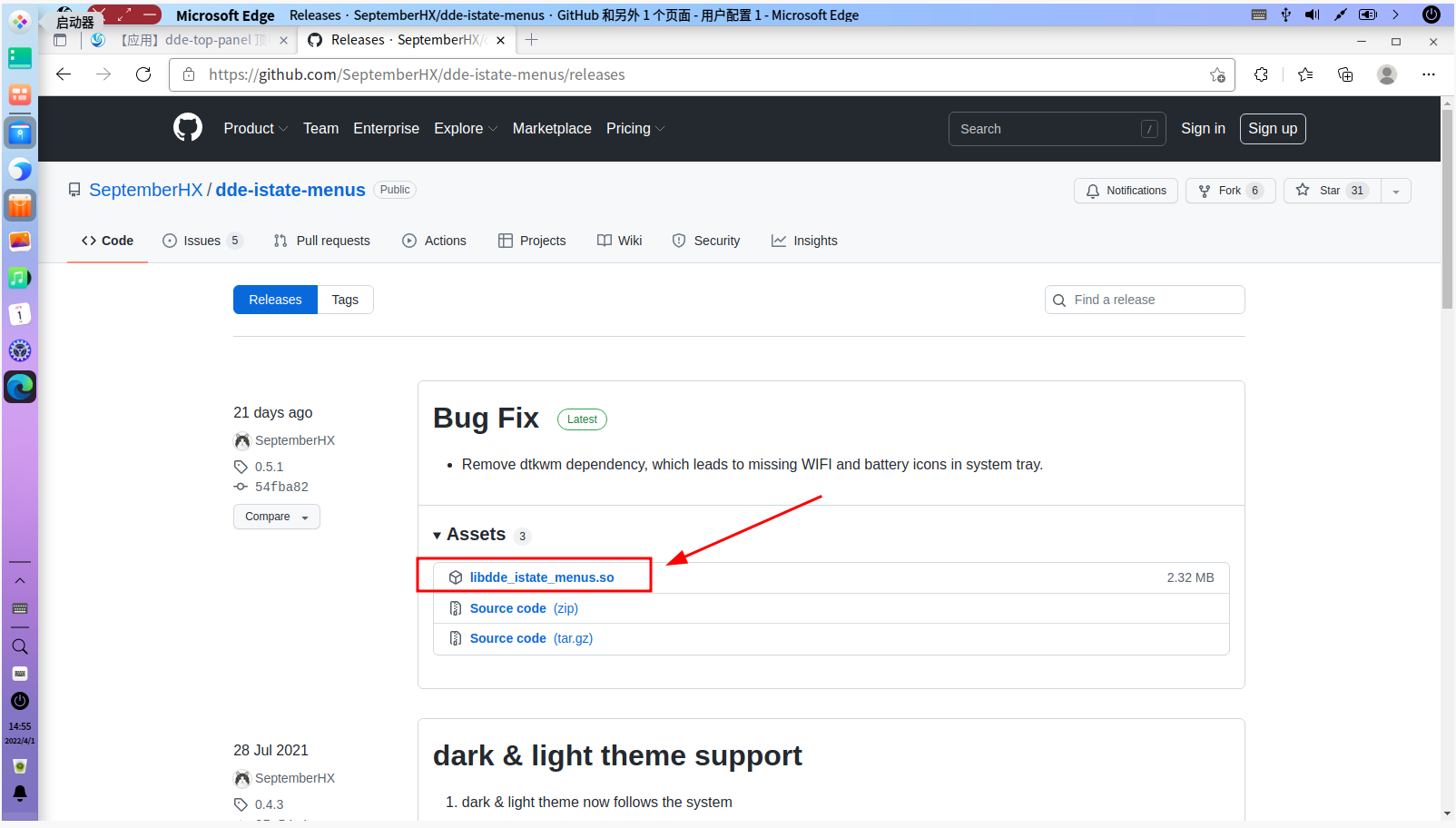Click the search magnifier in dock
1456x828 pixels.
tap(20, 646)
